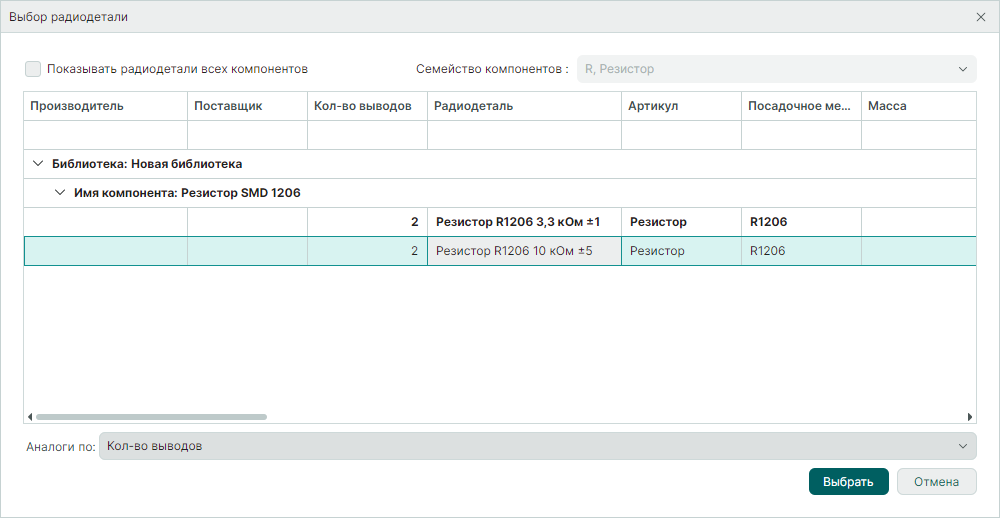Click filter field under Производитель column
Image resolution: width=1000 pixels, height=518 pixels.
point(105,135)
